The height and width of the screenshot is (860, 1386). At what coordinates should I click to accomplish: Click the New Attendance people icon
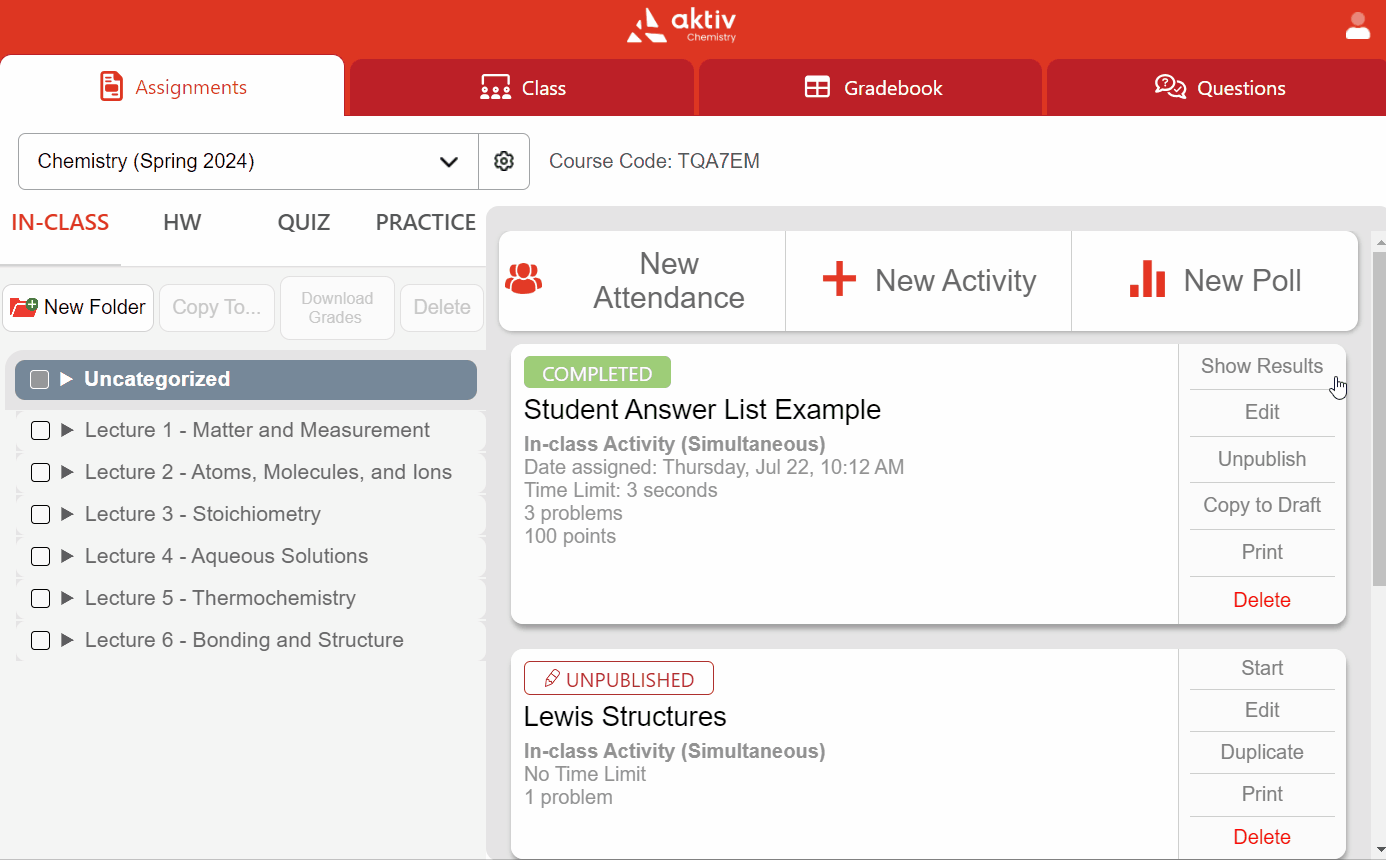(523, 279)
